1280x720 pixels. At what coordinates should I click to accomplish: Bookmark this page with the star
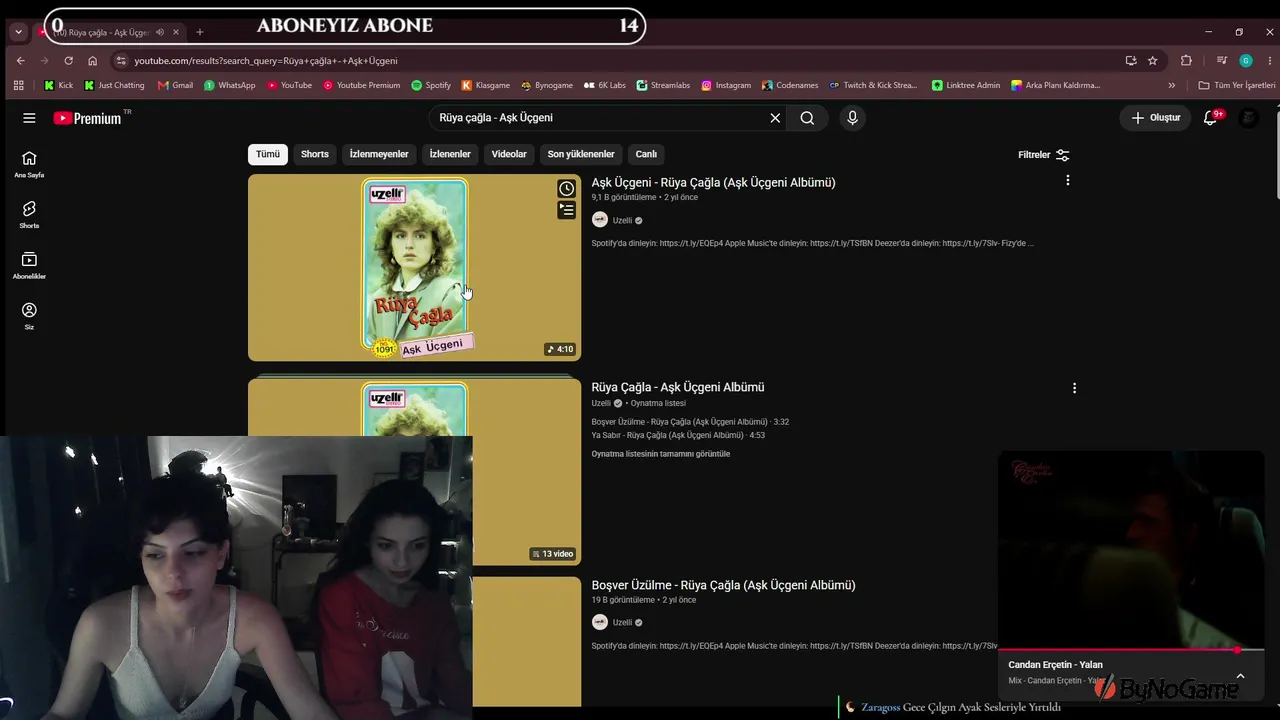(x=1153, y=60)
